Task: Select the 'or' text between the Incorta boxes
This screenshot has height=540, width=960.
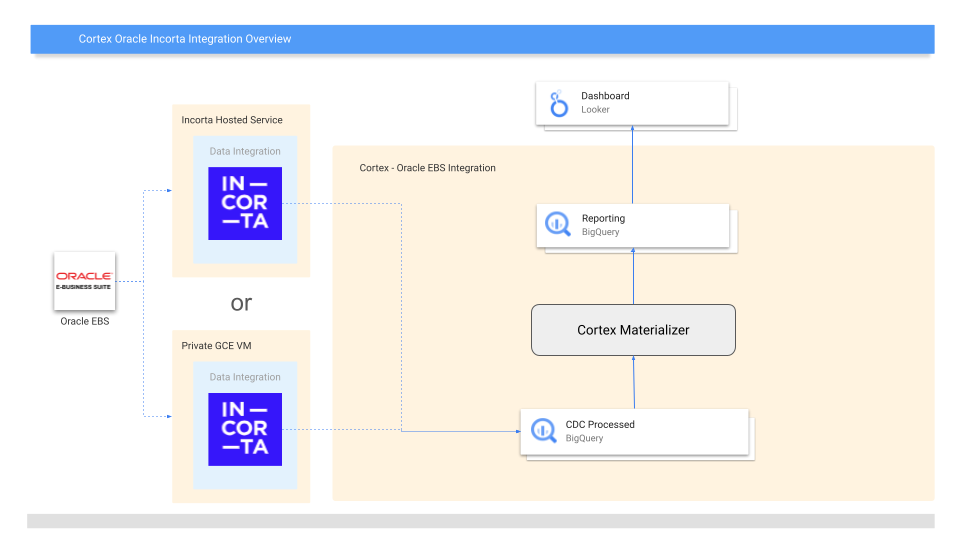Action: tap(241, 303)
